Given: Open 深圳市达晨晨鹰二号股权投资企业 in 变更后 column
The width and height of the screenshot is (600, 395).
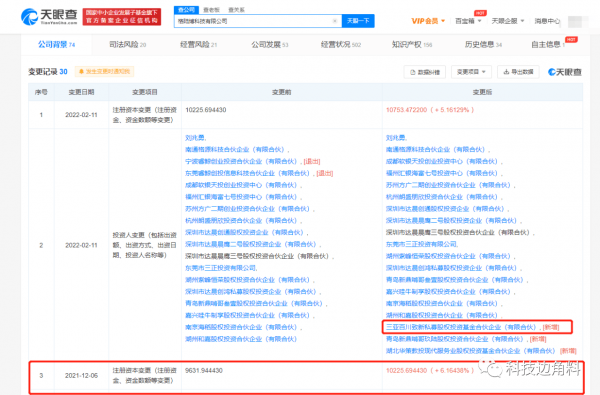Looking at the screenshot, I should tap(452, 221).
